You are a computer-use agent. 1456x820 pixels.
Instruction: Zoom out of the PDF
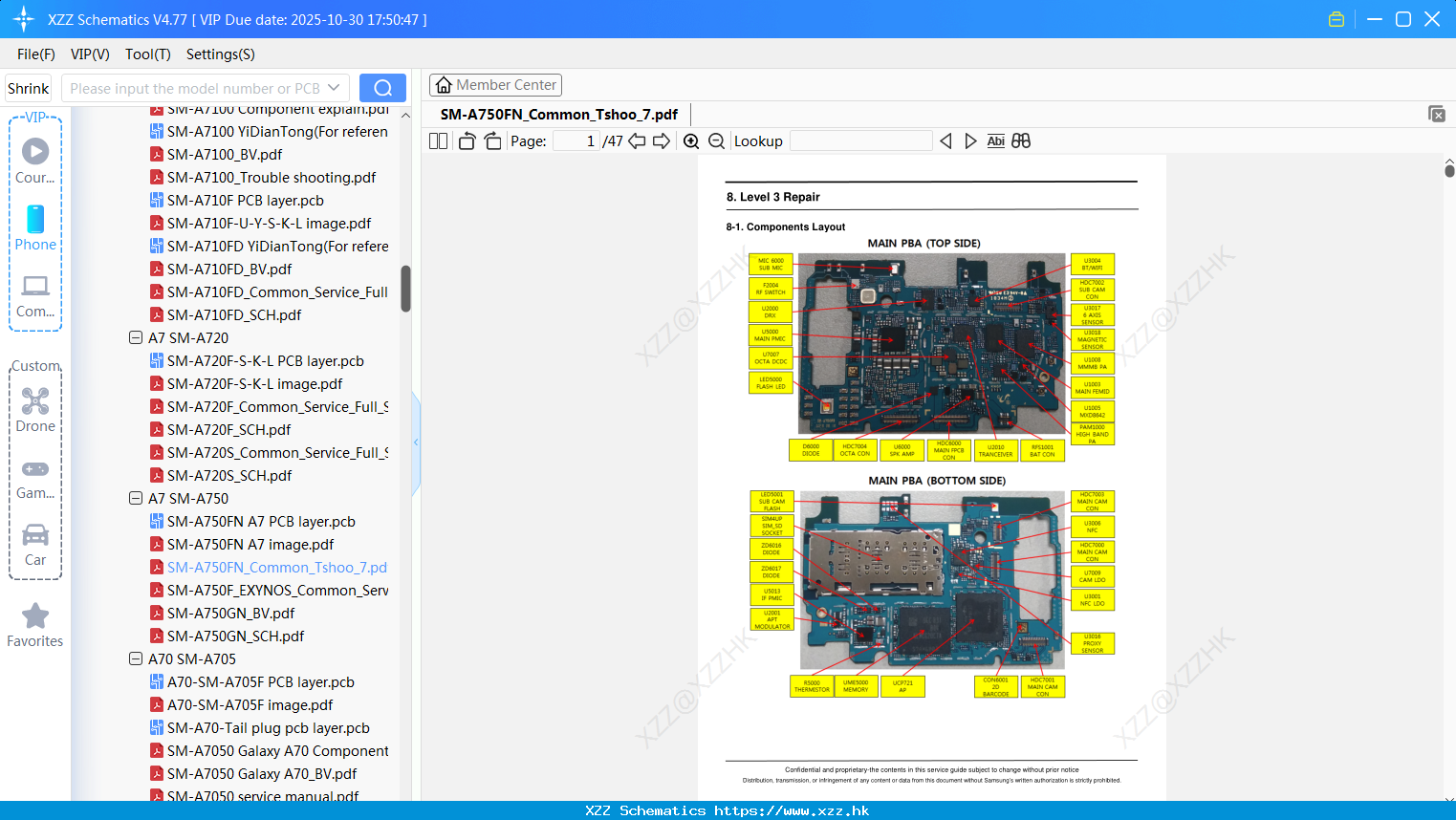pos(716,141)
